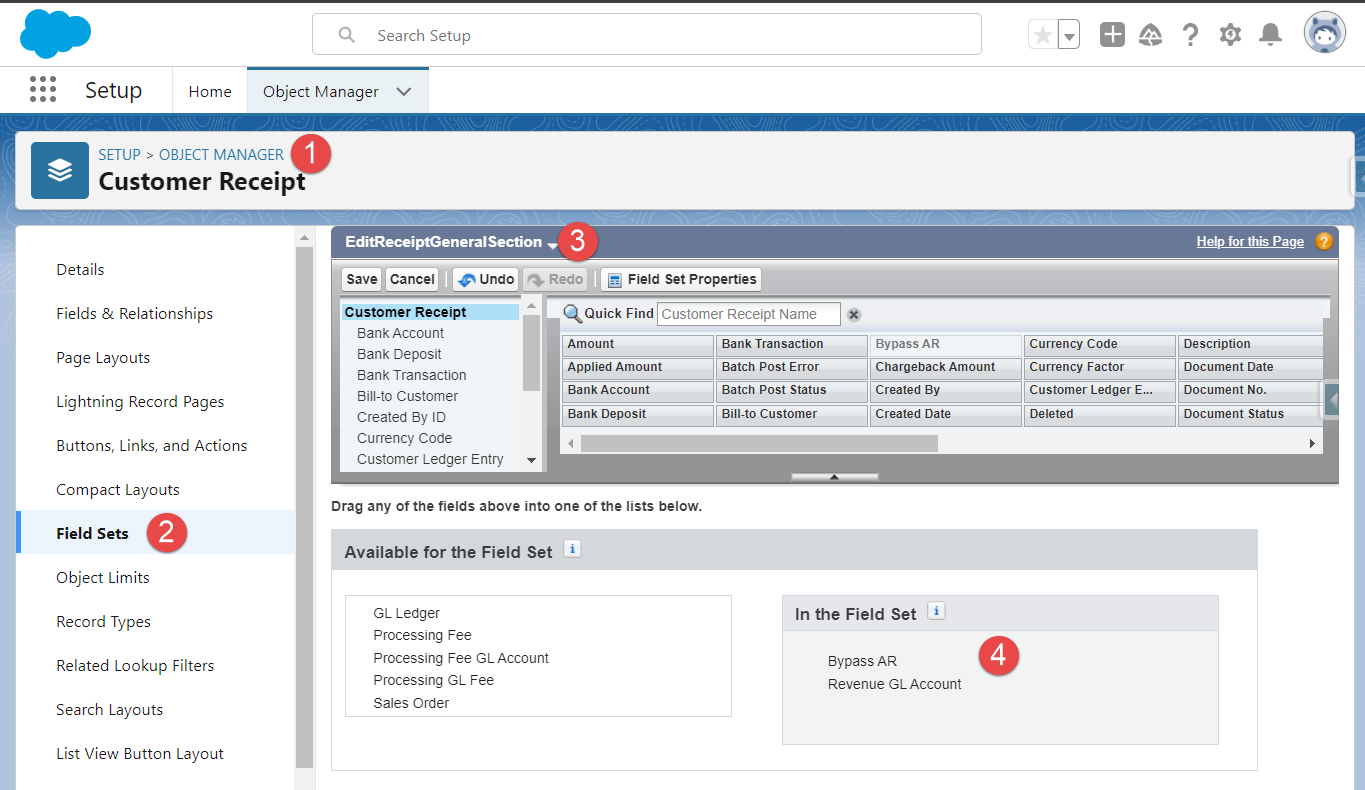Image resolution: width=1365 pixels, height=790 pixels.
Task: Select Processing Fee GL Account in available list
Action: click(461, 658)
